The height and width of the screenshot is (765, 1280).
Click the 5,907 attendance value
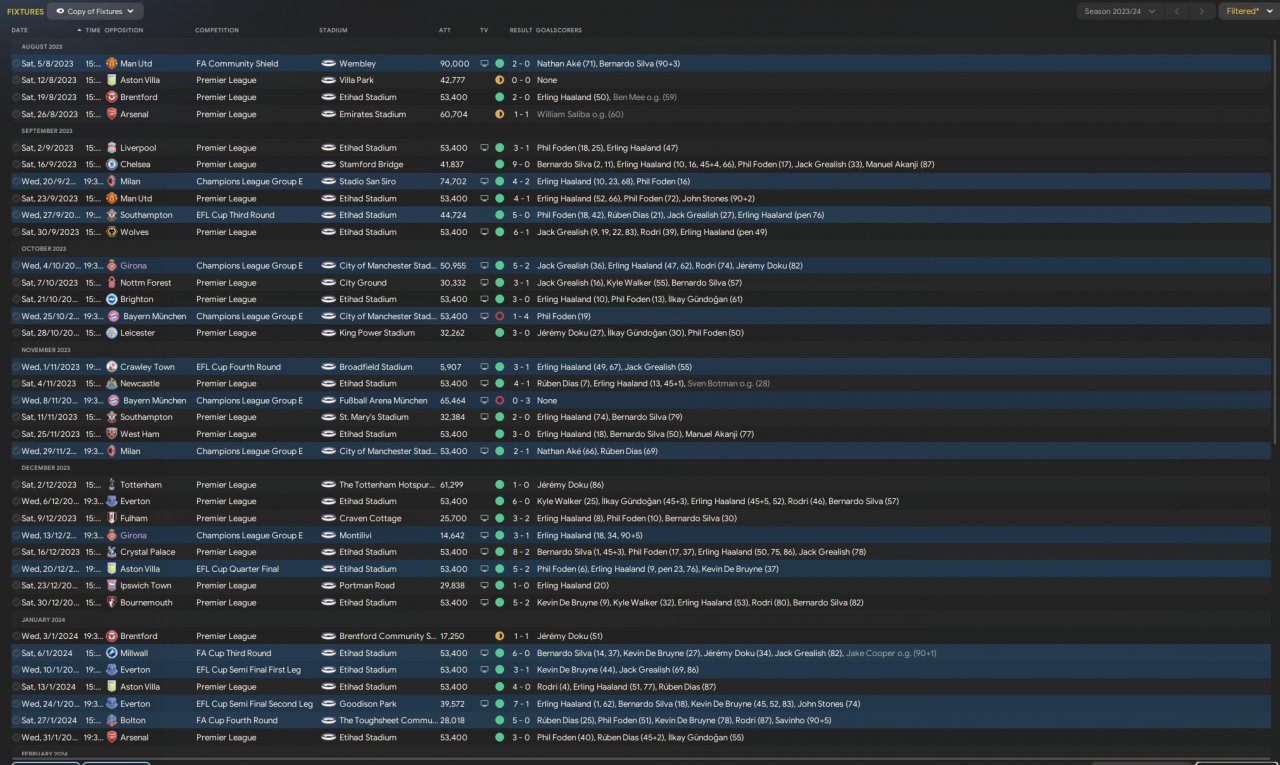[x=452, y=367]
